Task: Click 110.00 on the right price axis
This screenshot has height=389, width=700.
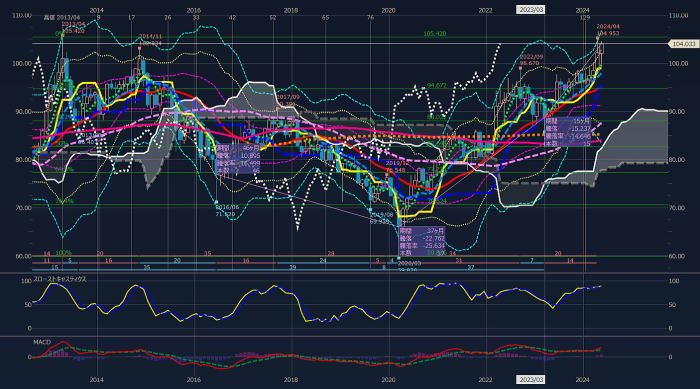Action: 678,16
